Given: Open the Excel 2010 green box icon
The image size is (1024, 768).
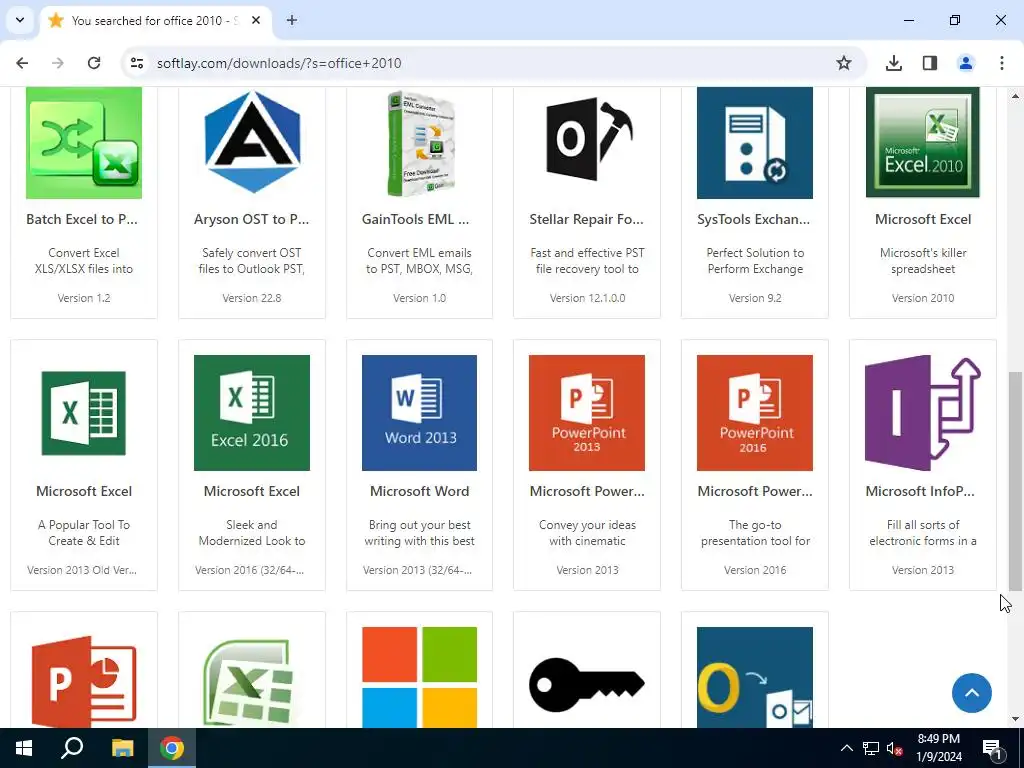Looking at the screenshot, I should click(x=923, y=142).
